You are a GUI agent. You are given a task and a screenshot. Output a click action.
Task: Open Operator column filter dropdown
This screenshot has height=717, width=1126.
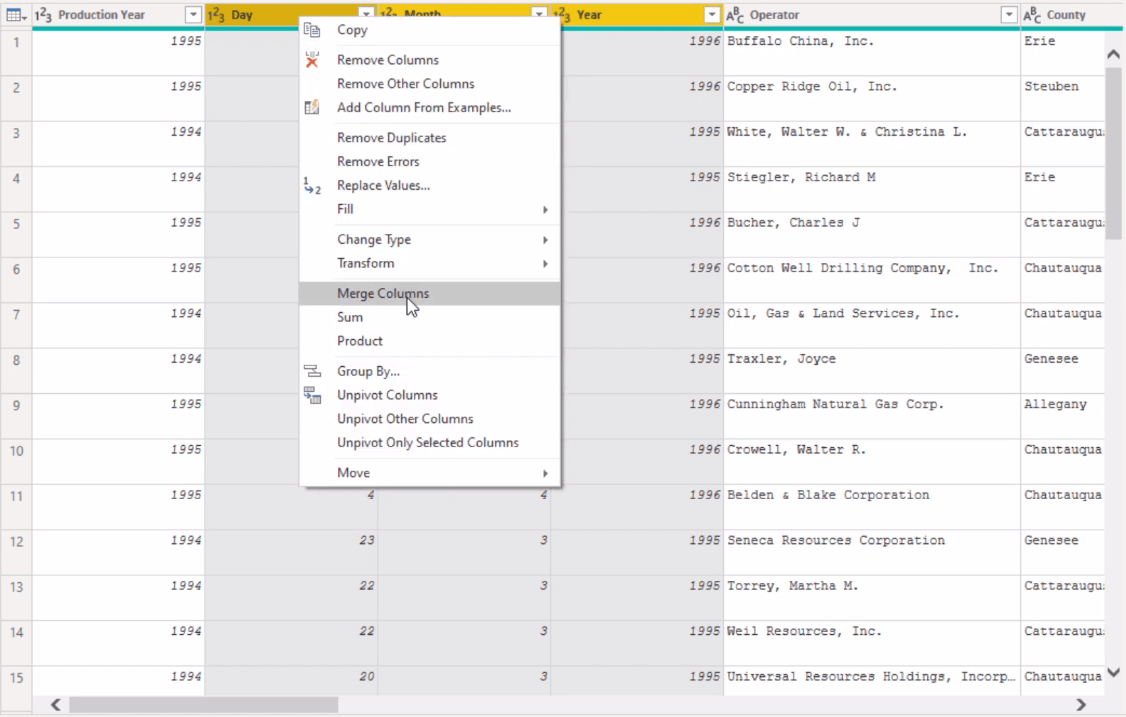click(1009, 14)
